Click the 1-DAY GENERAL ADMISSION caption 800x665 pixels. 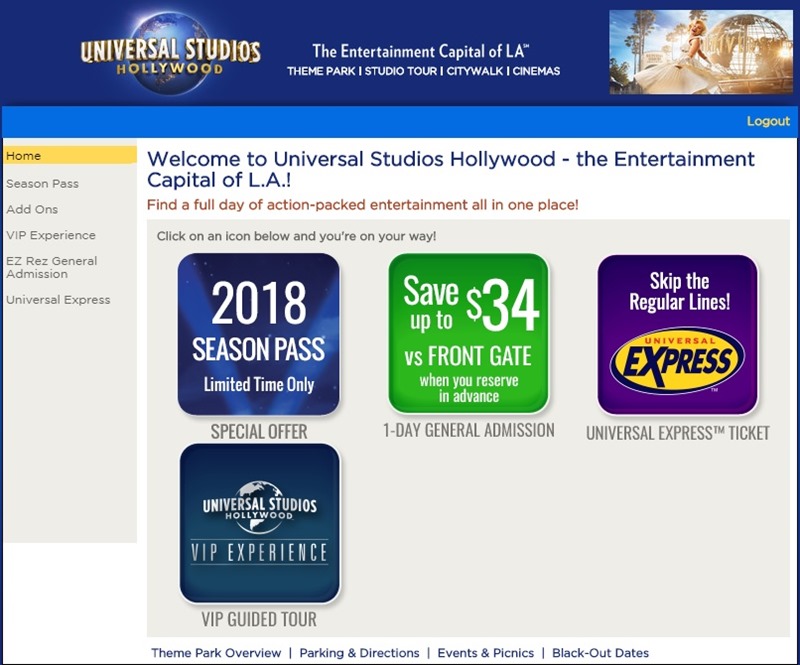(x=469, y=430)
